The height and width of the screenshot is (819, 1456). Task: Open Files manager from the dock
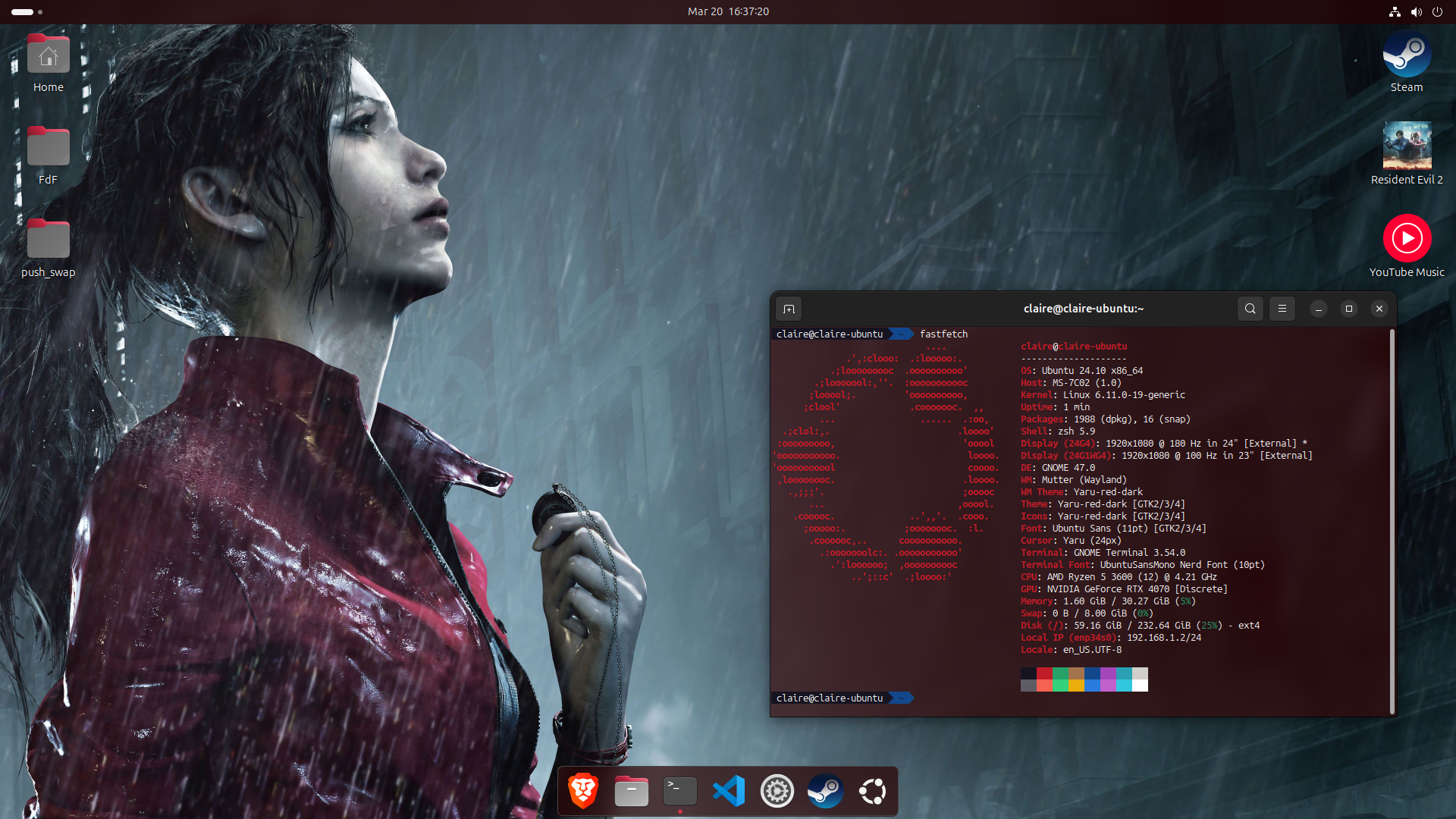coord(632,791)
